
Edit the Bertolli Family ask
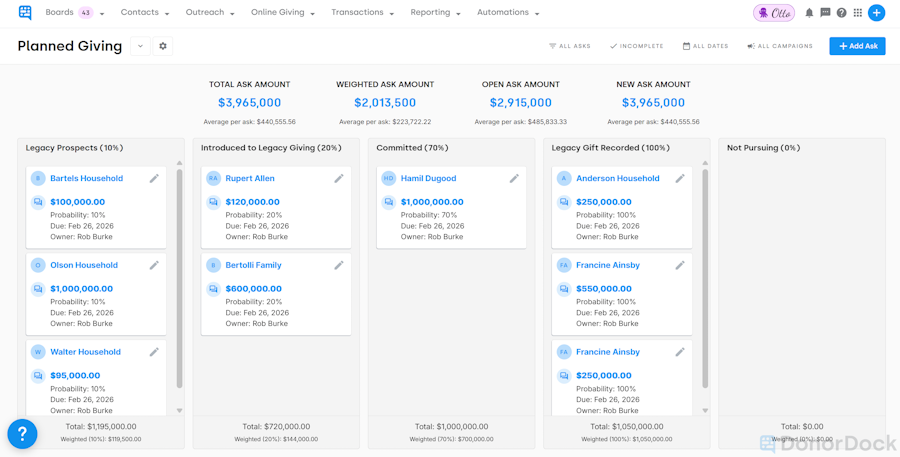pyautogui.click(x=339, y=265)
